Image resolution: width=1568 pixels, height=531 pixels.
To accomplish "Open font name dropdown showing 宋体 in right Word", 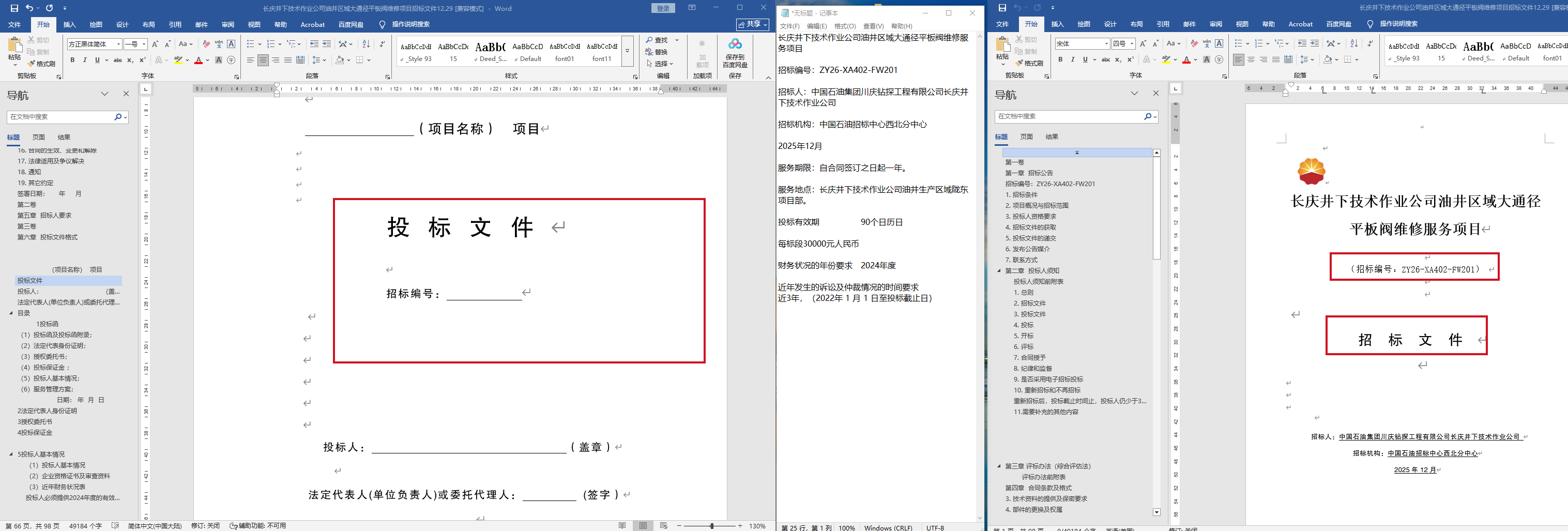I will tap(1106, 43).
